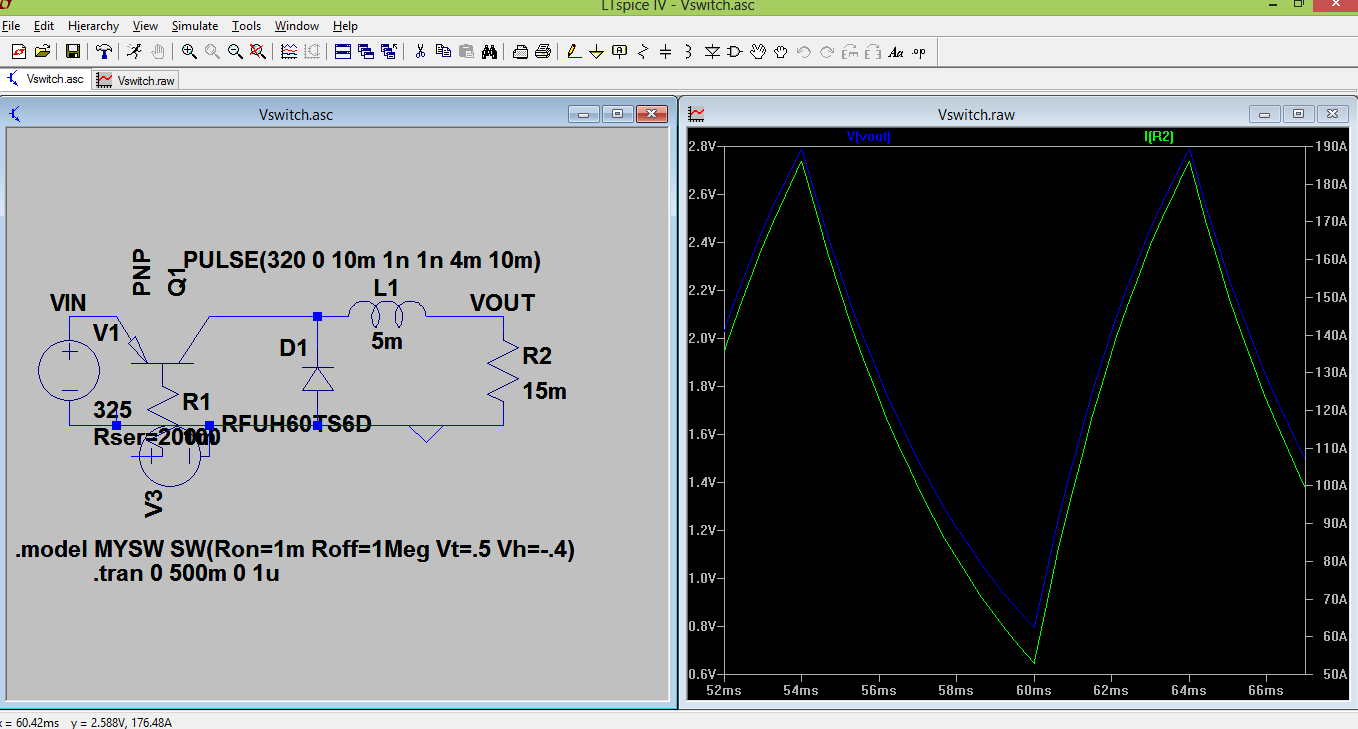Halt simulation with hand icon
The image size is (1358, 729).
click(158, 51)
